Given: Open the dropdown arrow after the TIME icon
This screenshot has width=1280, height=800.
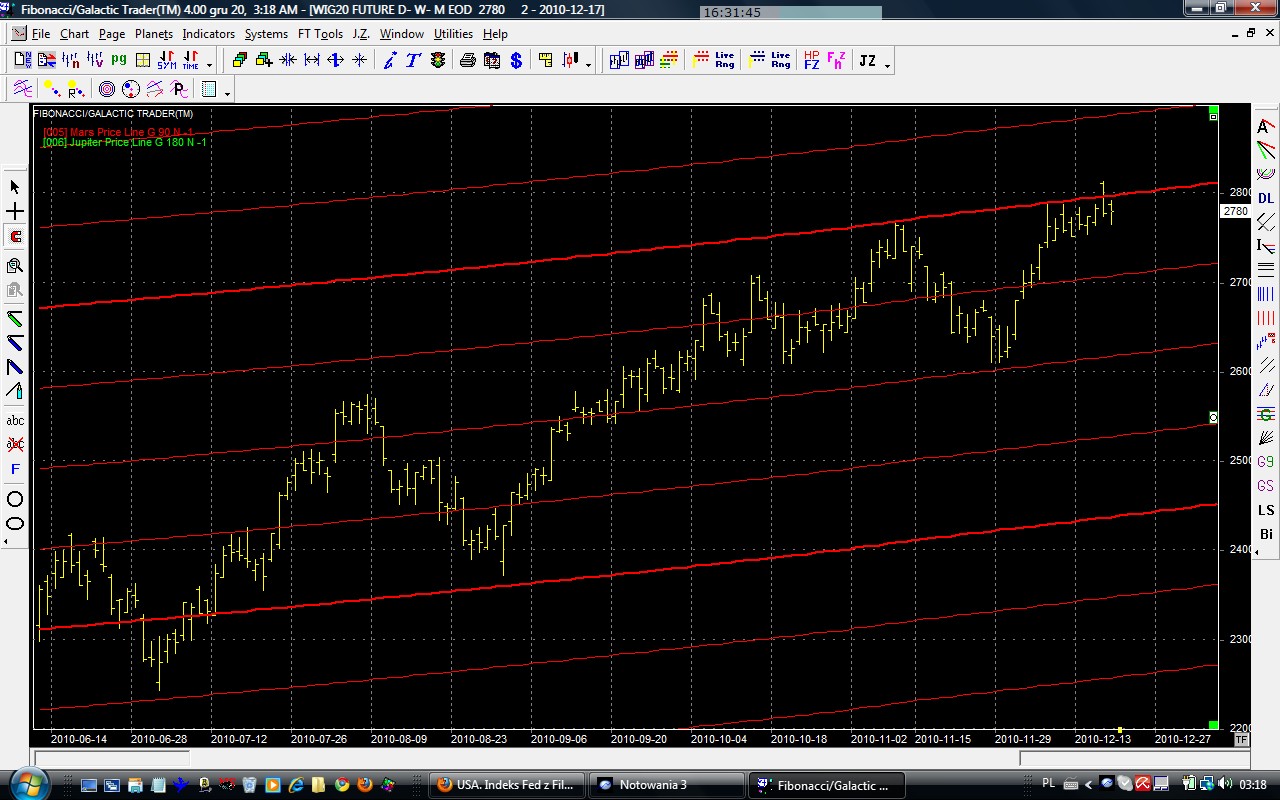Looking at the screenshot, I should (209, 65).
